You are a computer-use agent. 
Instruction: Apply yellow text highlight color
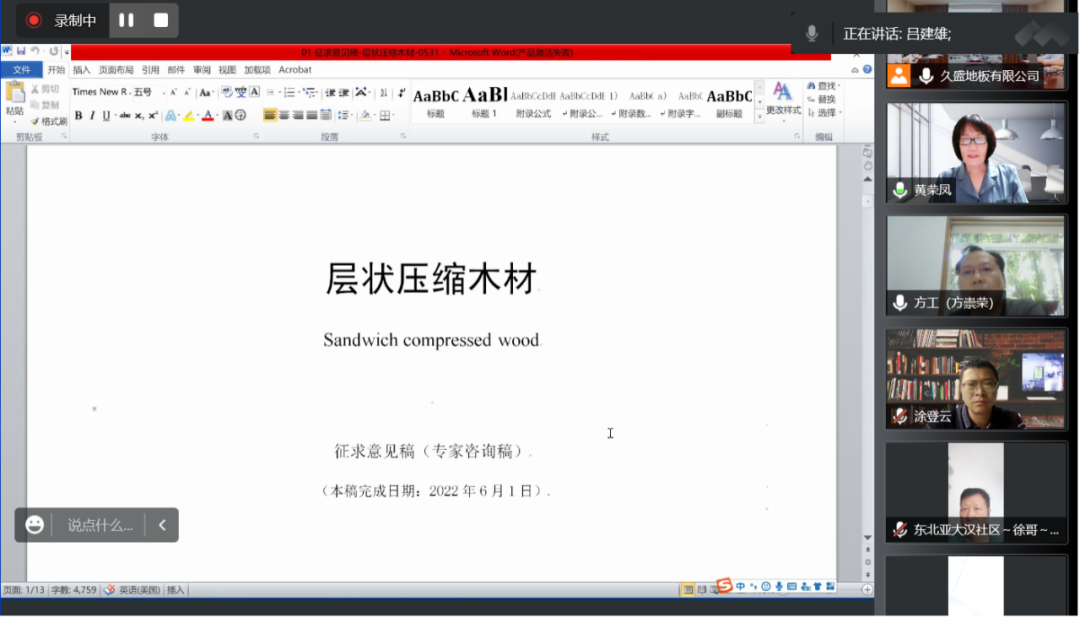pos(189,115)
